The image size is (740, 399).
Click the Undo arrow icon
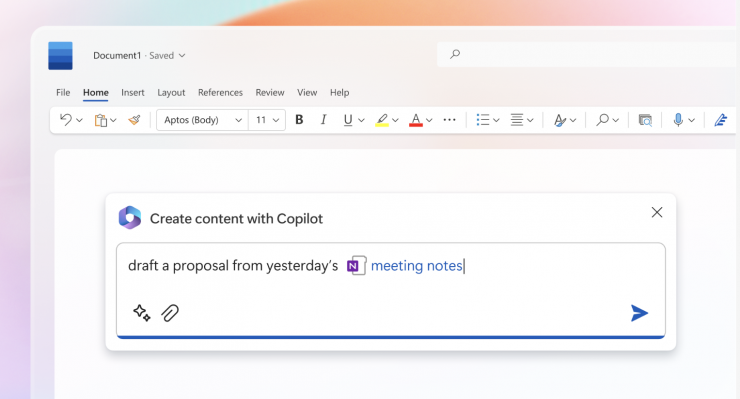point(66,120)
